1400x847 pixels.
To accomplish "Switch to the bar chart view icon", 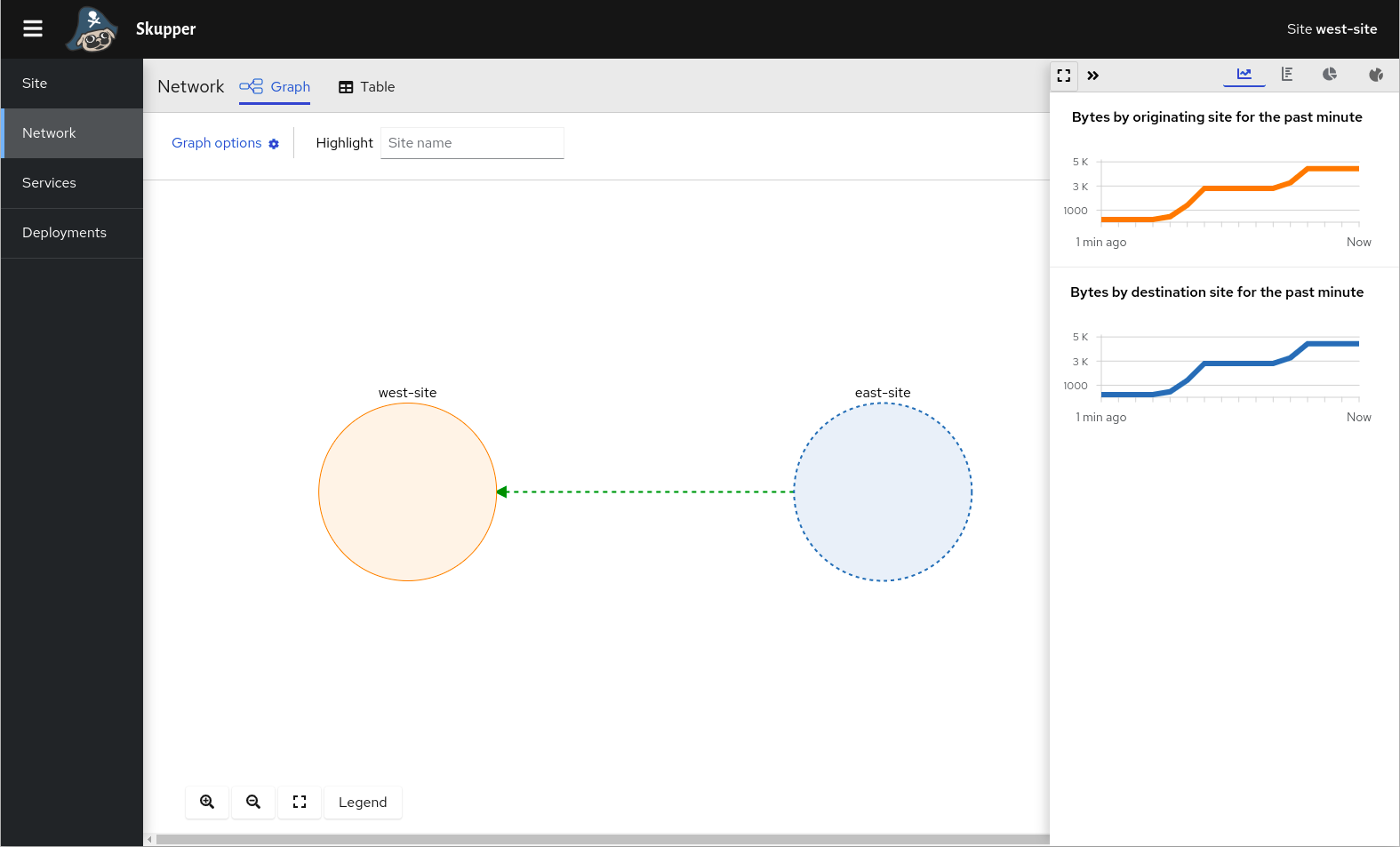I will click(1287, 75).
